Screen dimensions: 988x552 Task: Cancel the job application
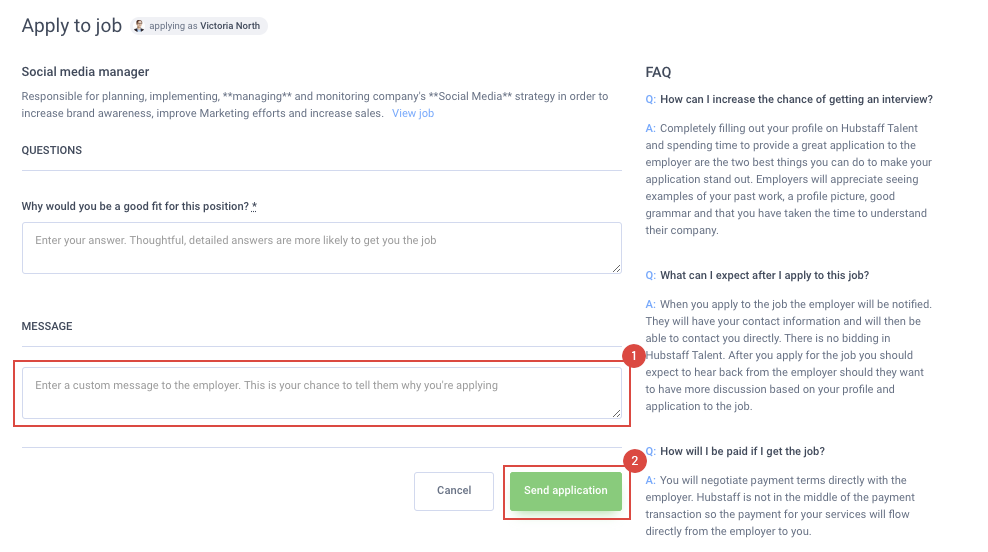click(x=454, y=491)
